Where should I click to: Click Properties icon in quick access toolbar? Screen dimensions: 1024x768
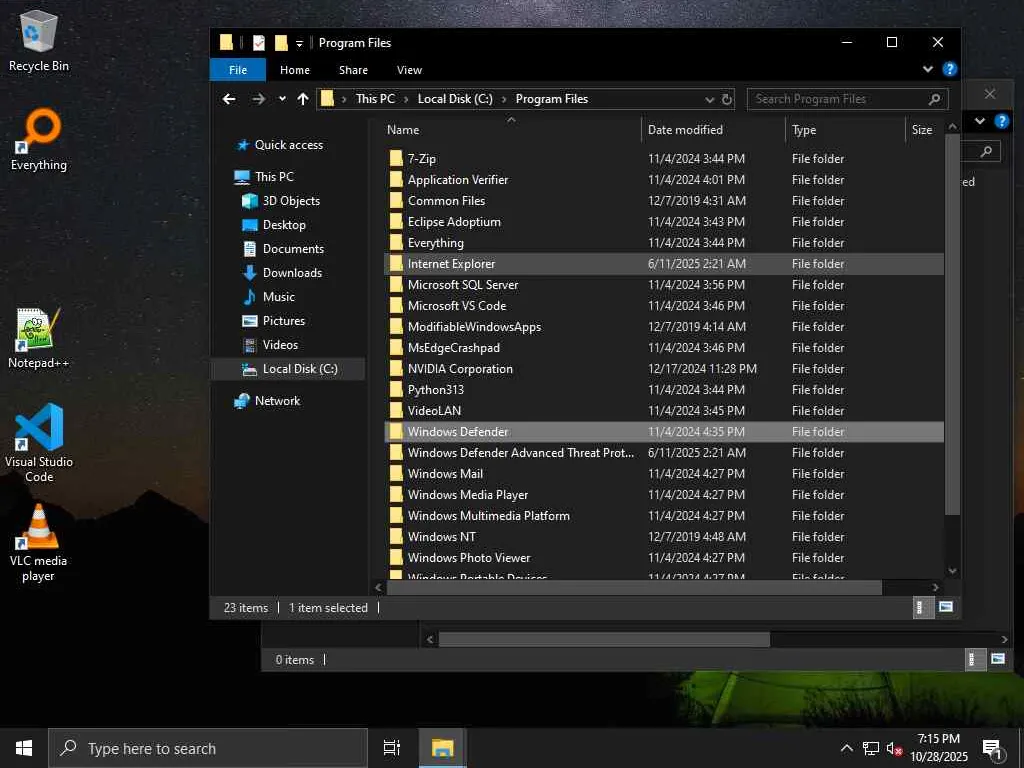[x=259, y=43]
